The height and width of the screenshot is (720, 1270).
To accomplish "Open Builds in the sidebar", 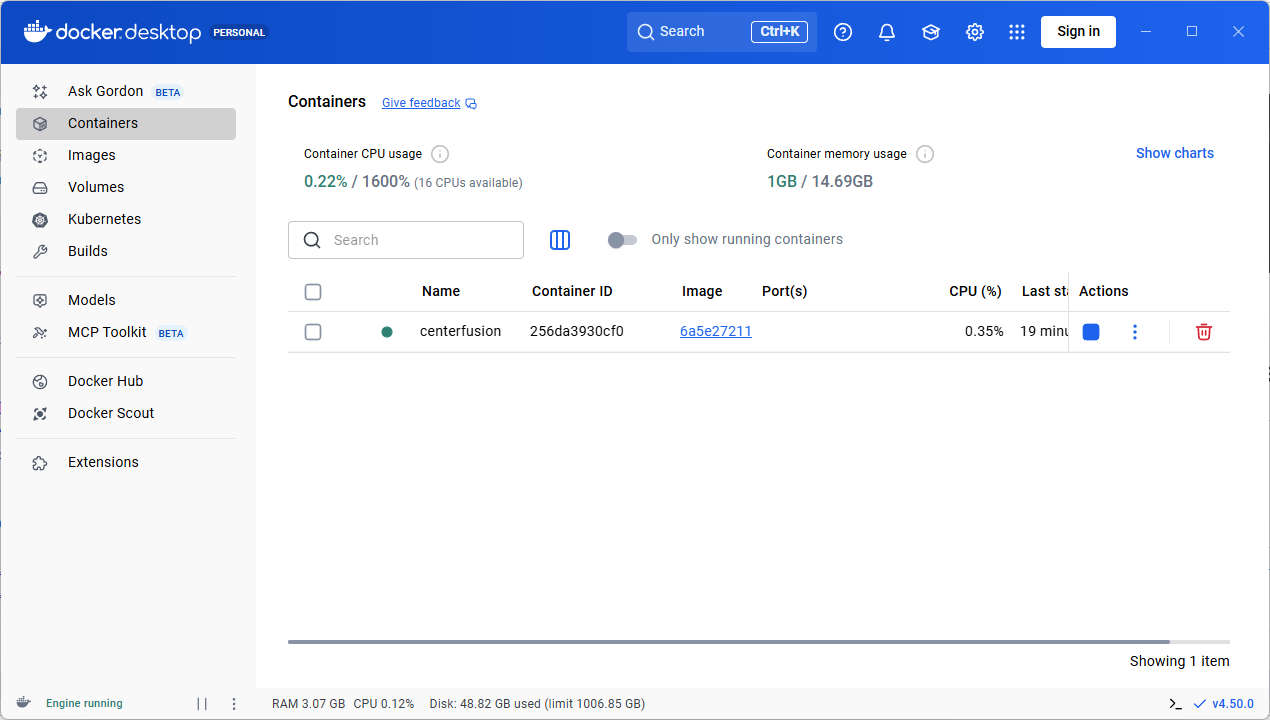I will [x=126, y=251].
